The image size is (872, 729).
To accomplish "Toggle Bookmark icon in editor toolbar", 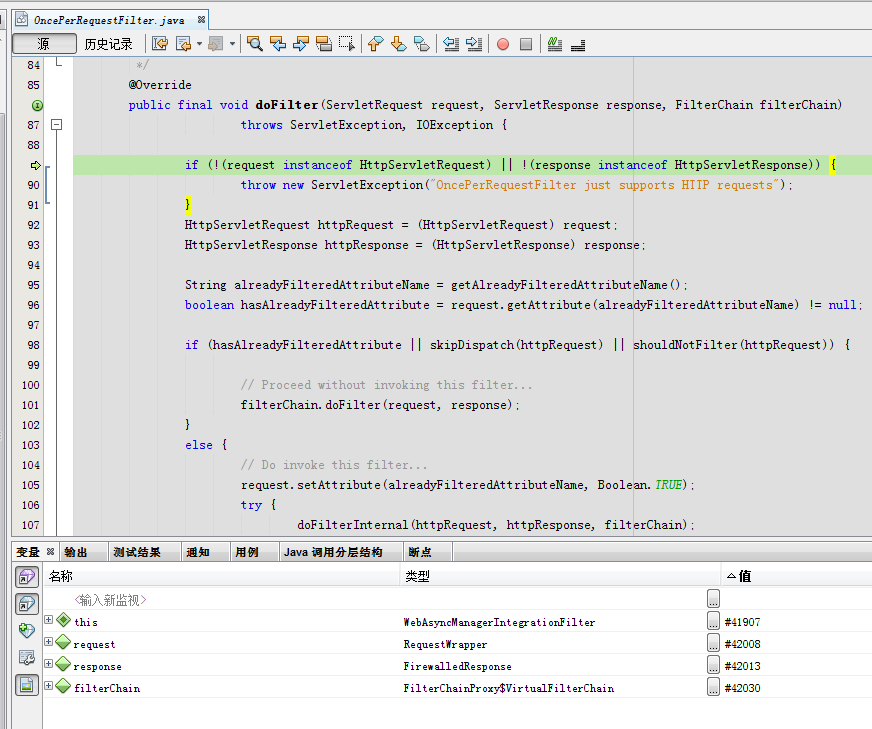I will [422, 44].
